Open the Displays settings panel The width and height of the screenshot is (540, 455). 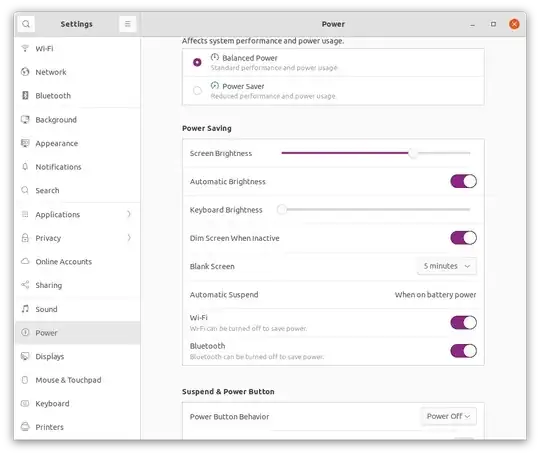78,356
